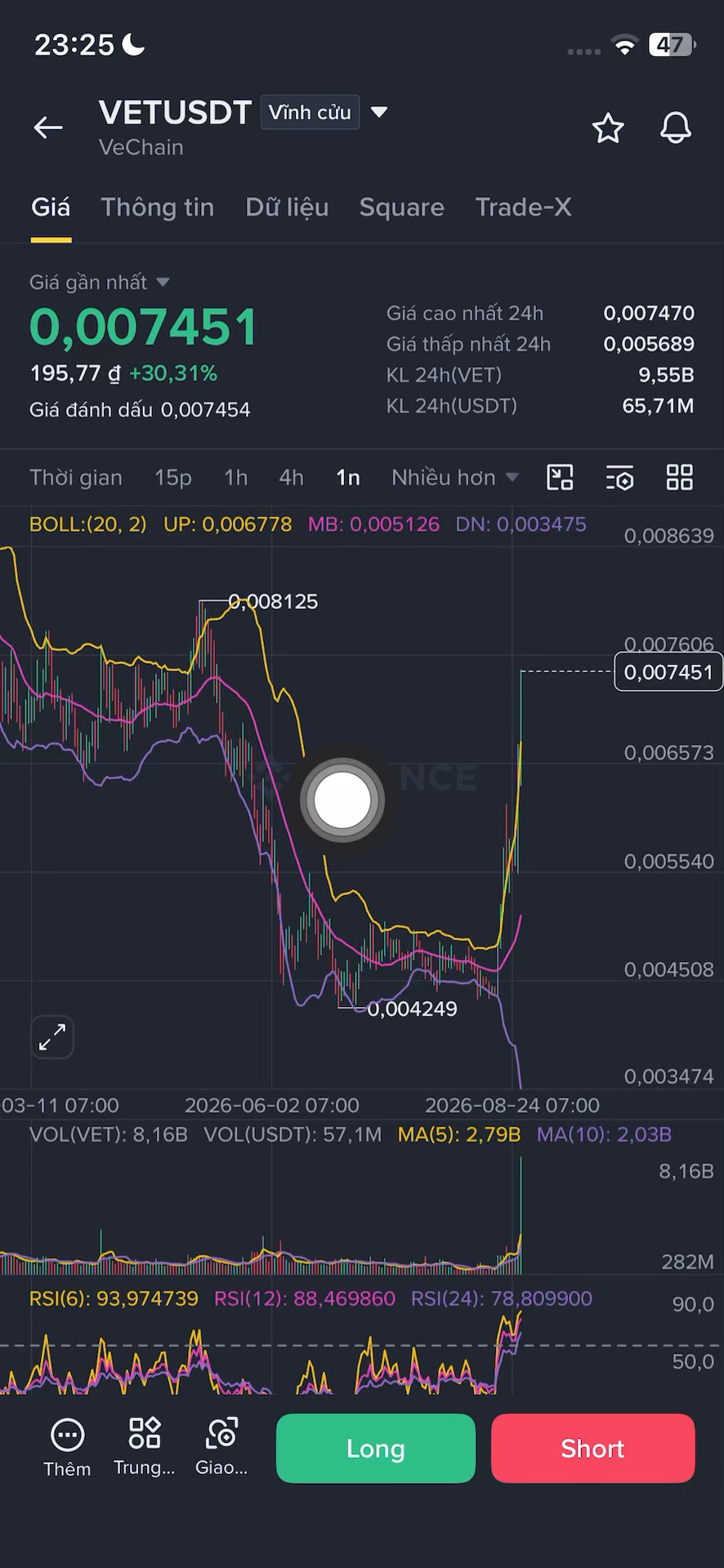The height and width of the screenshot is (1568, 724).
Task: Tap the fullscreen expand chart icon
Action: tap(52, 1037)
